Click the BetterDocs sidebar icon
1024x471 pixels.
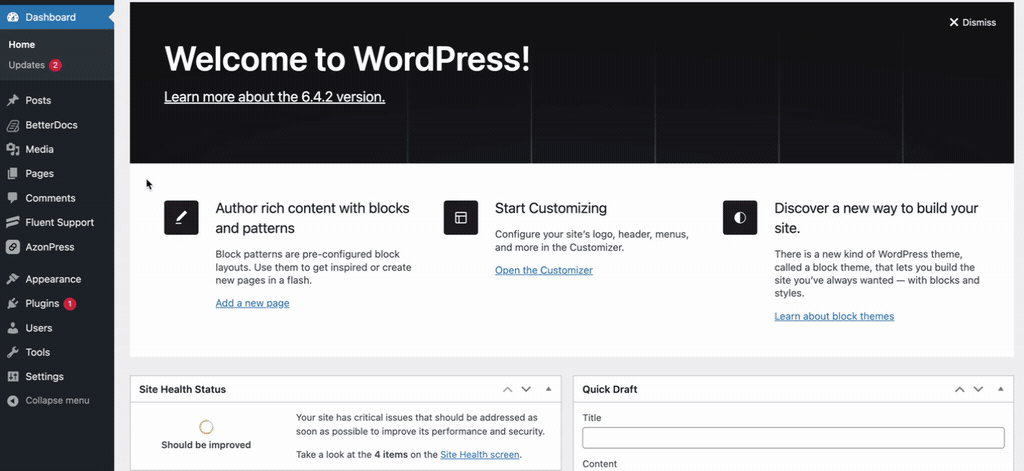12,125
